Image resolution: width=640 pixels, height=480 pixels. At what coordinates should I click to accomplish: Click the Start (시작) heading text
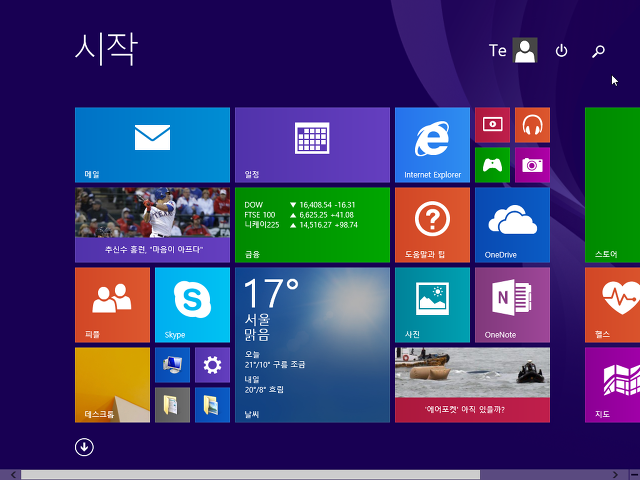pyautogui.click(x=107, y=49)
